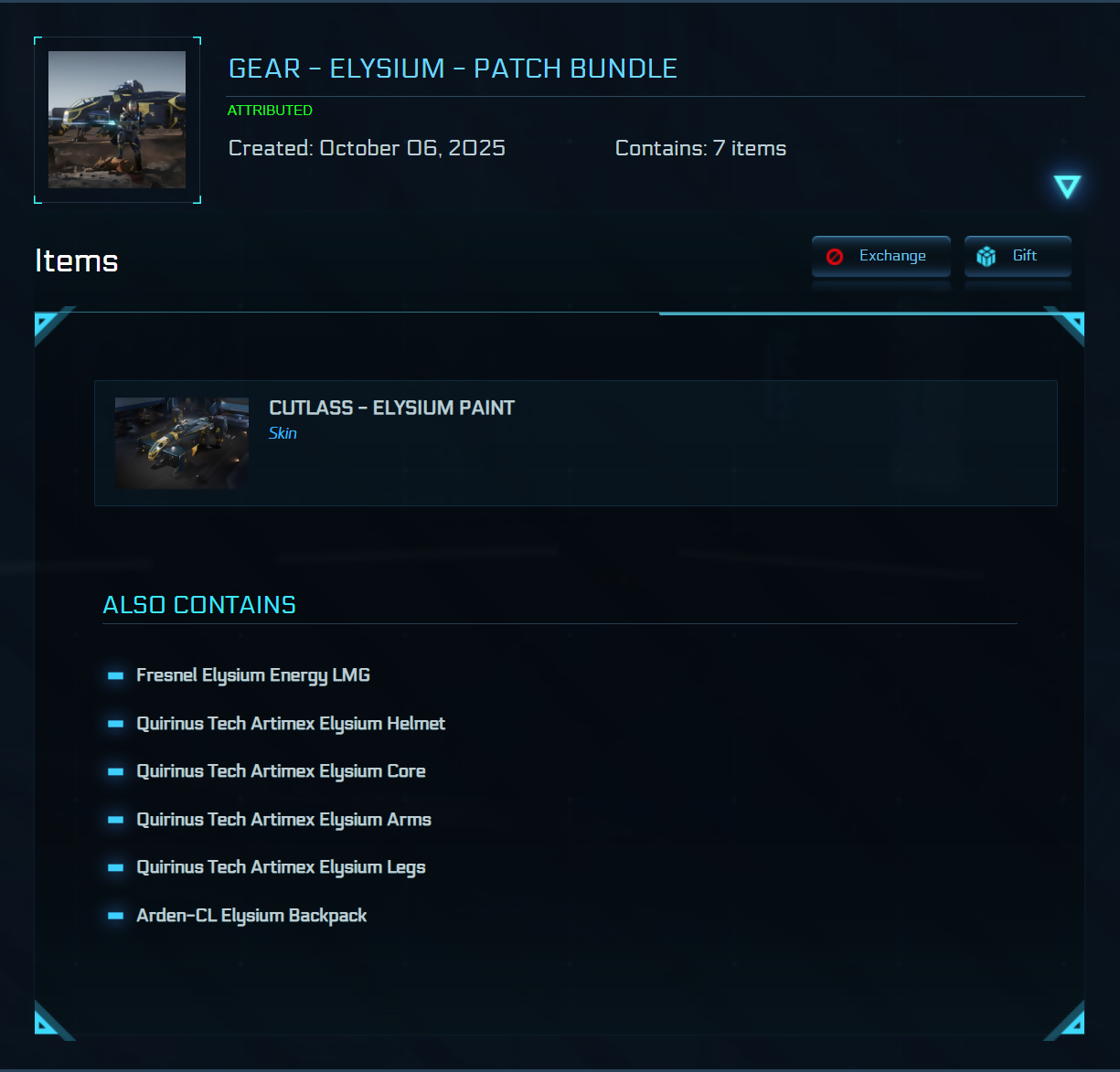Click the bullet beside Artimex Elysium Helmet

[116, 724]
